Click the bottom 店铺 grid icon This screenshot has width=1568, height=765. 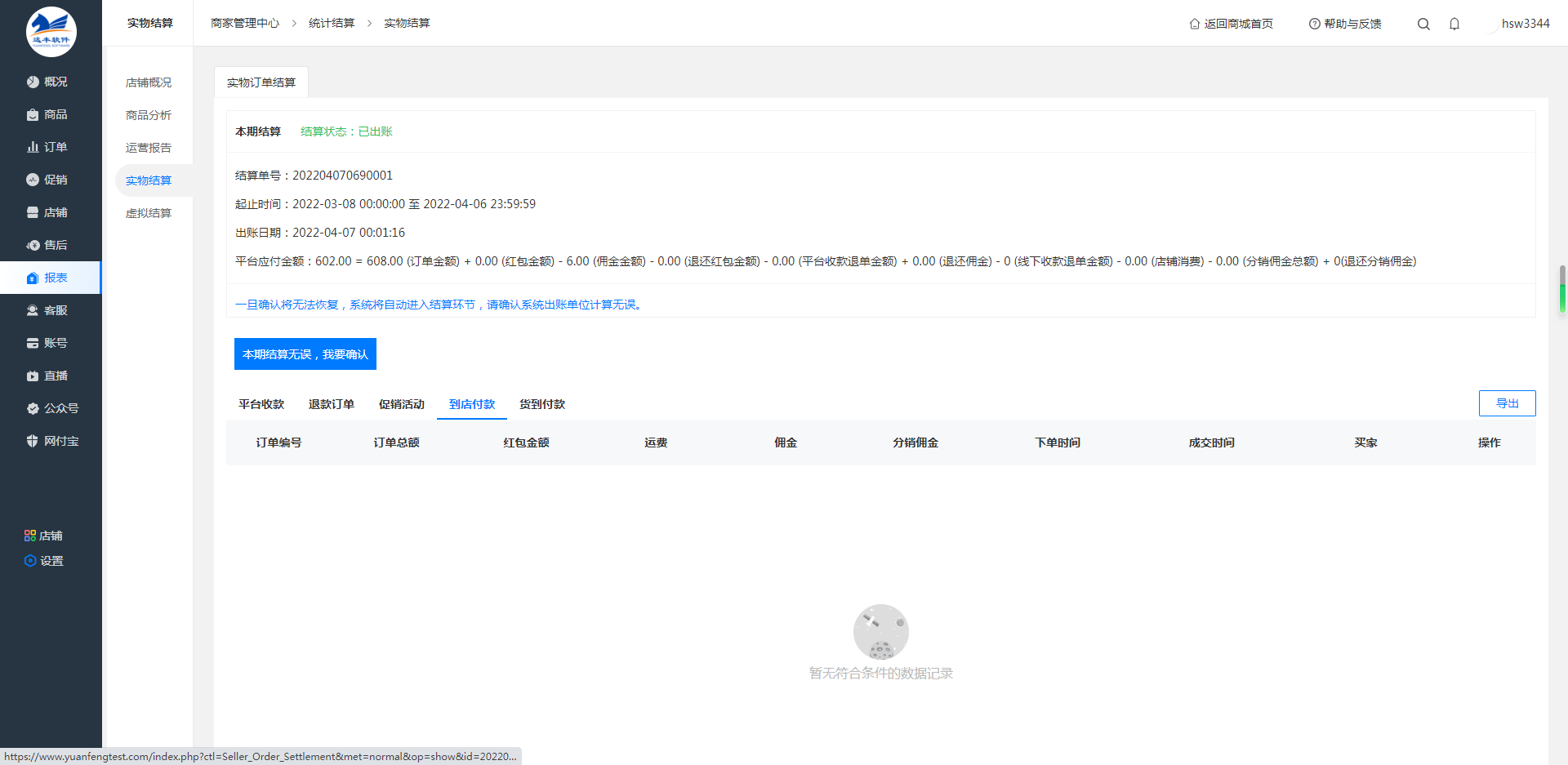coord(30,536)
